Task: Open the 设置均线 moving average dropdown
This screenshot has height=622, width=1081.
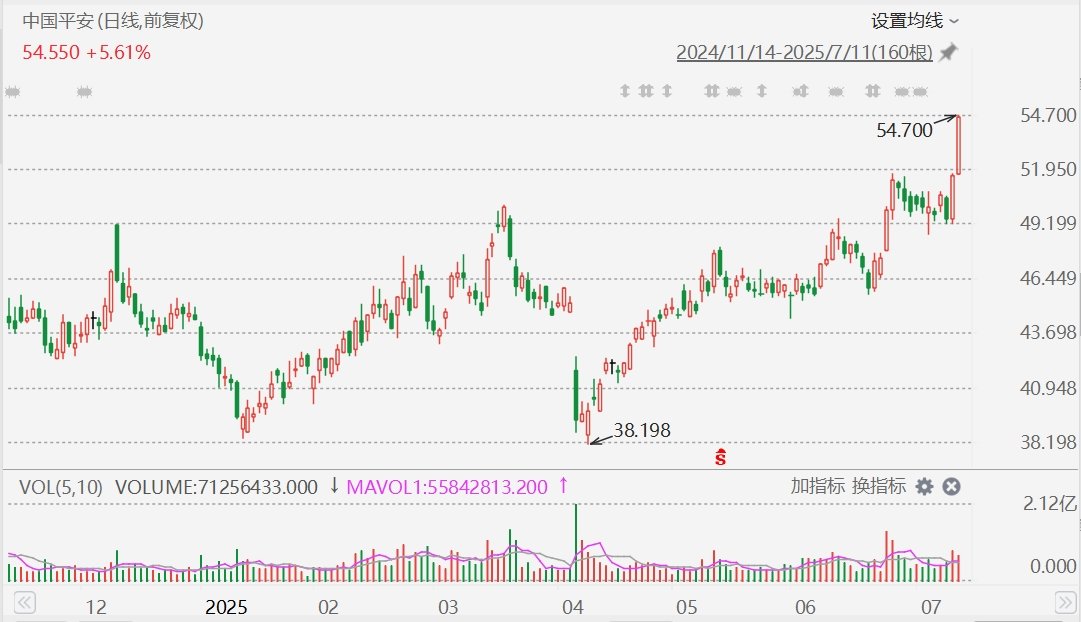Action: [914, 21]
